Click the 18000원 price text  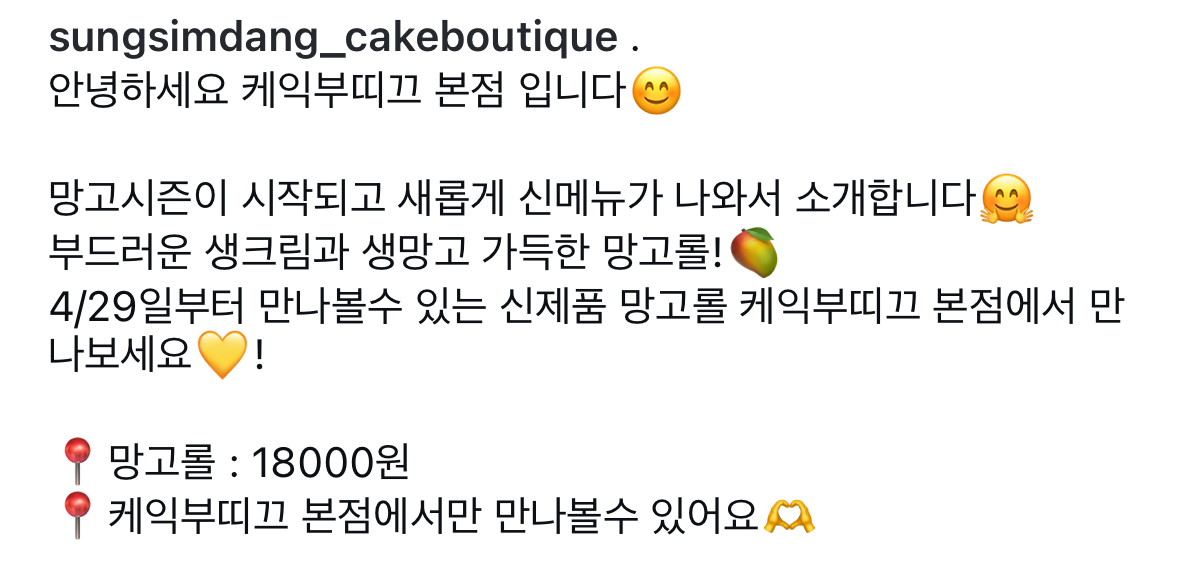coord(329,463)
